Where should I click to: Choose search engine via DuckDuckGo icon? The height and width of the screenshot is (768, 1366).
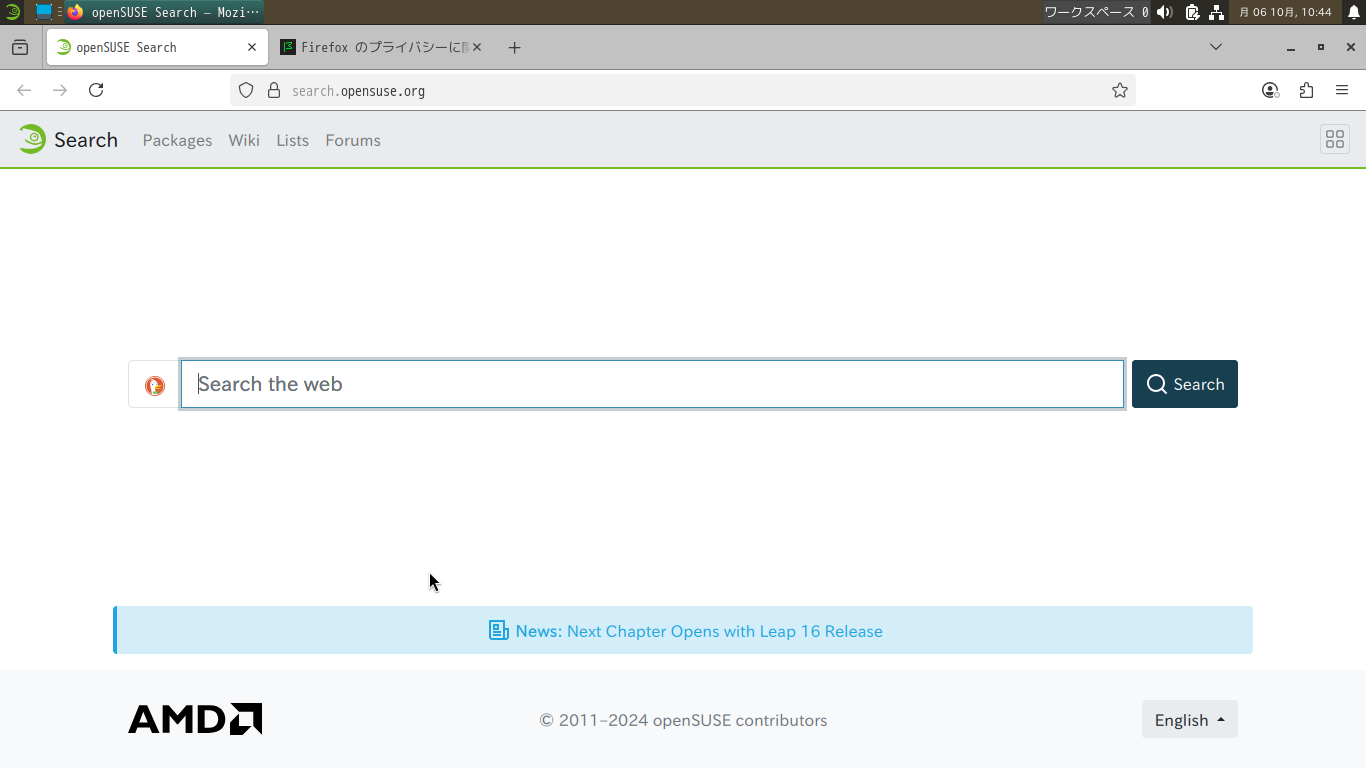pyautogui.click(x=155, y=385)
